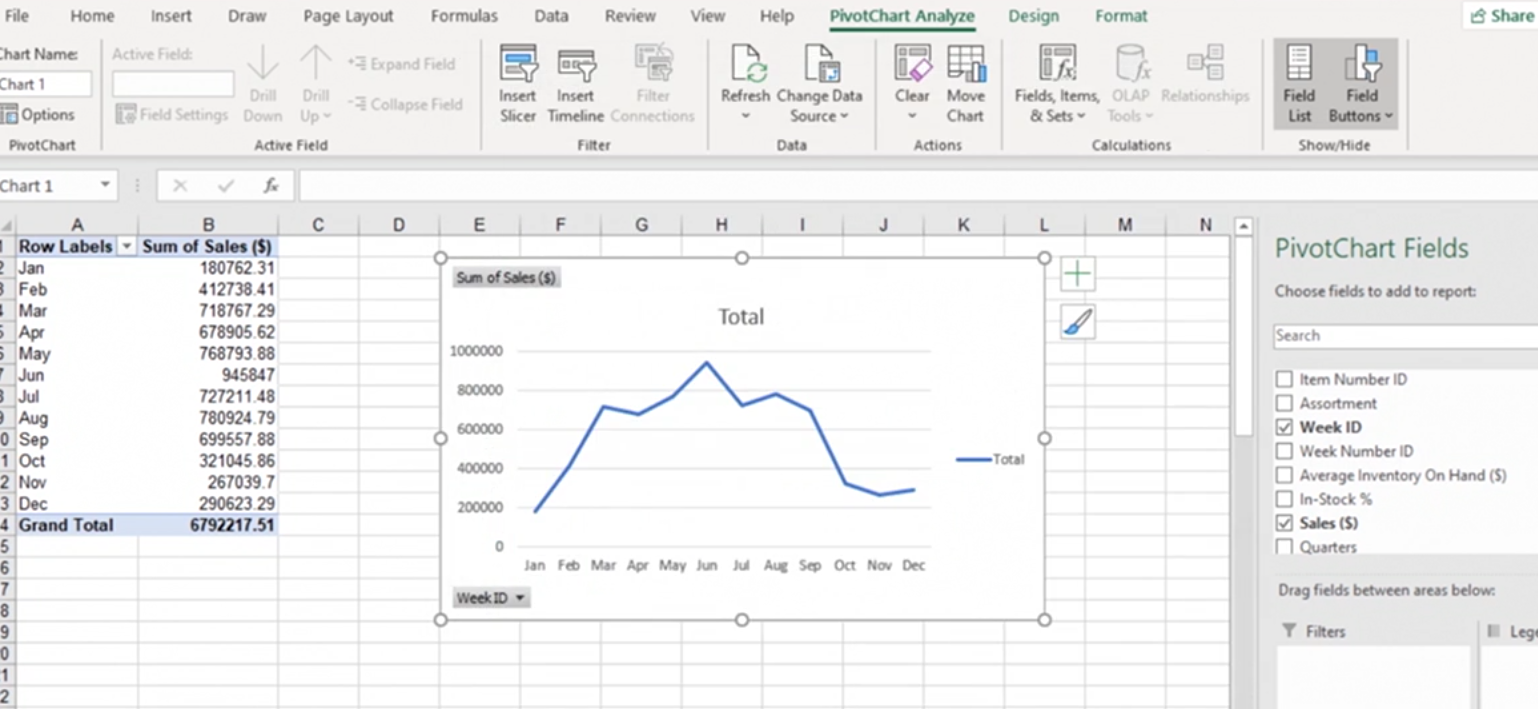The height and width of the screenshot is (709, 1538).
Task: Enable the Assortment field checkbox
Action: pos(1284,404)
